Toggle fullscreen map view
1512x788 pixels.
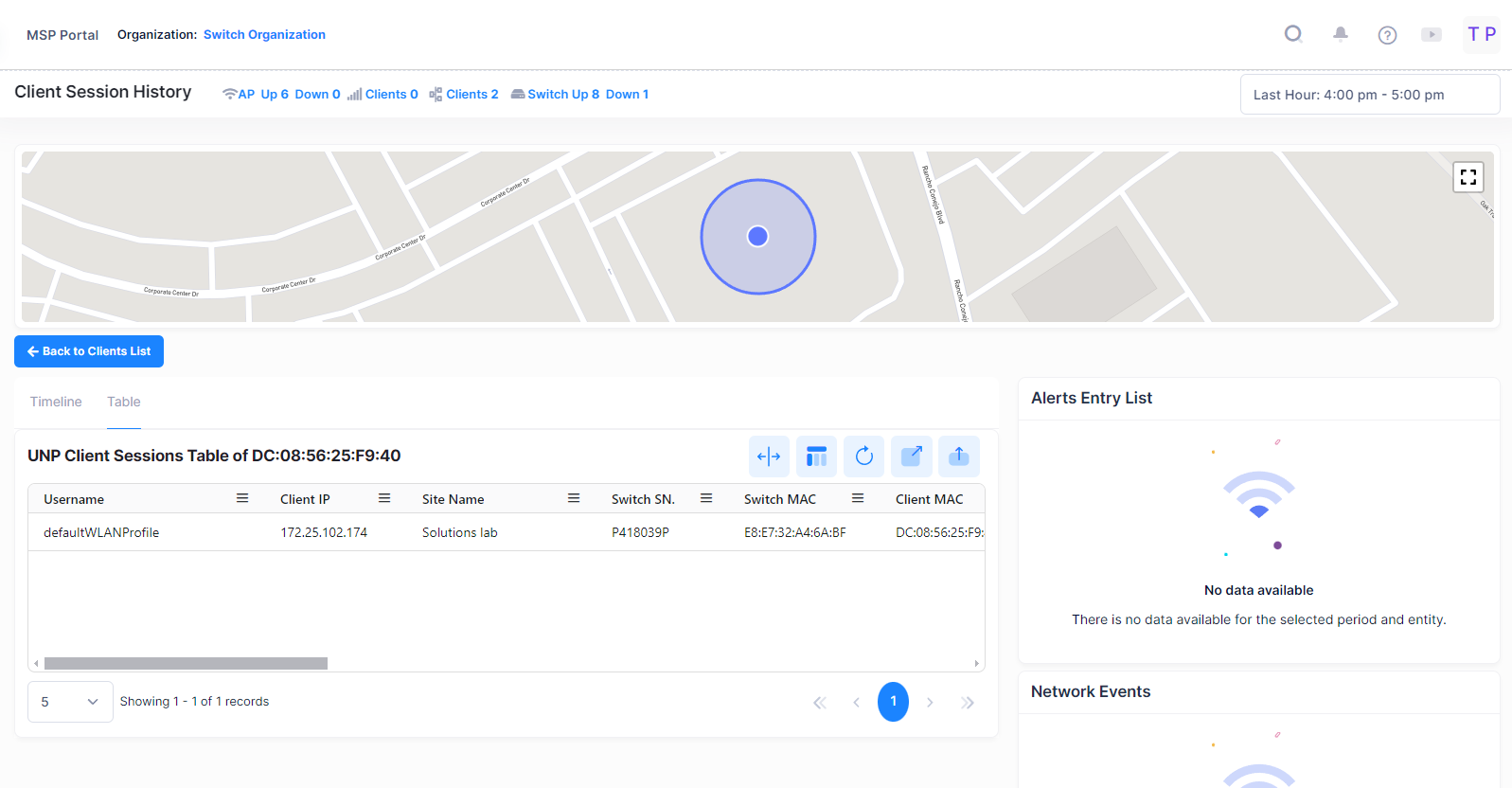pos(1468,177)
